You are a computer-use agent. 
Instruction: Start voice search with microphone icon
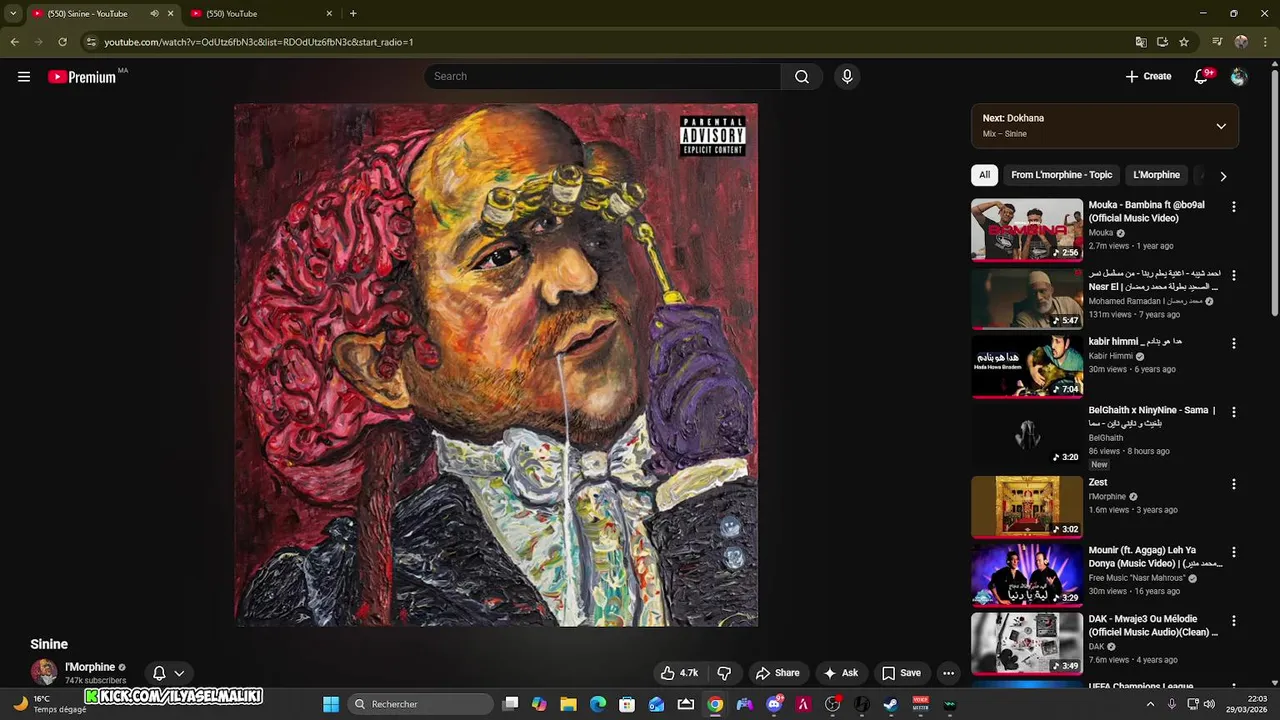click(x=847, y=77)
